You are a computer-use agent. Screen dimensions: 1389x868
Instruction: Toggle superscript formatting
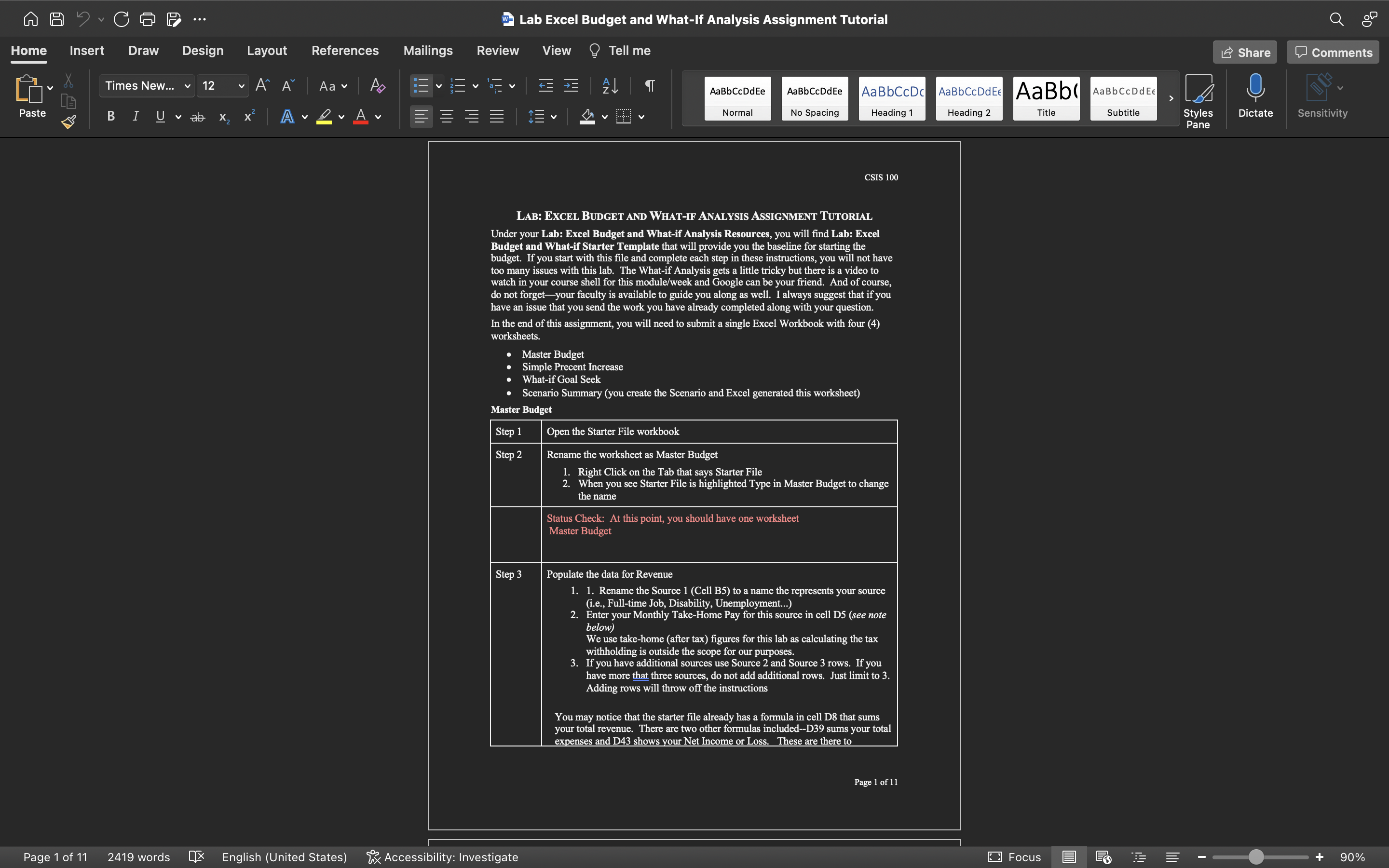pyautogui.click(x=248, y=116)
